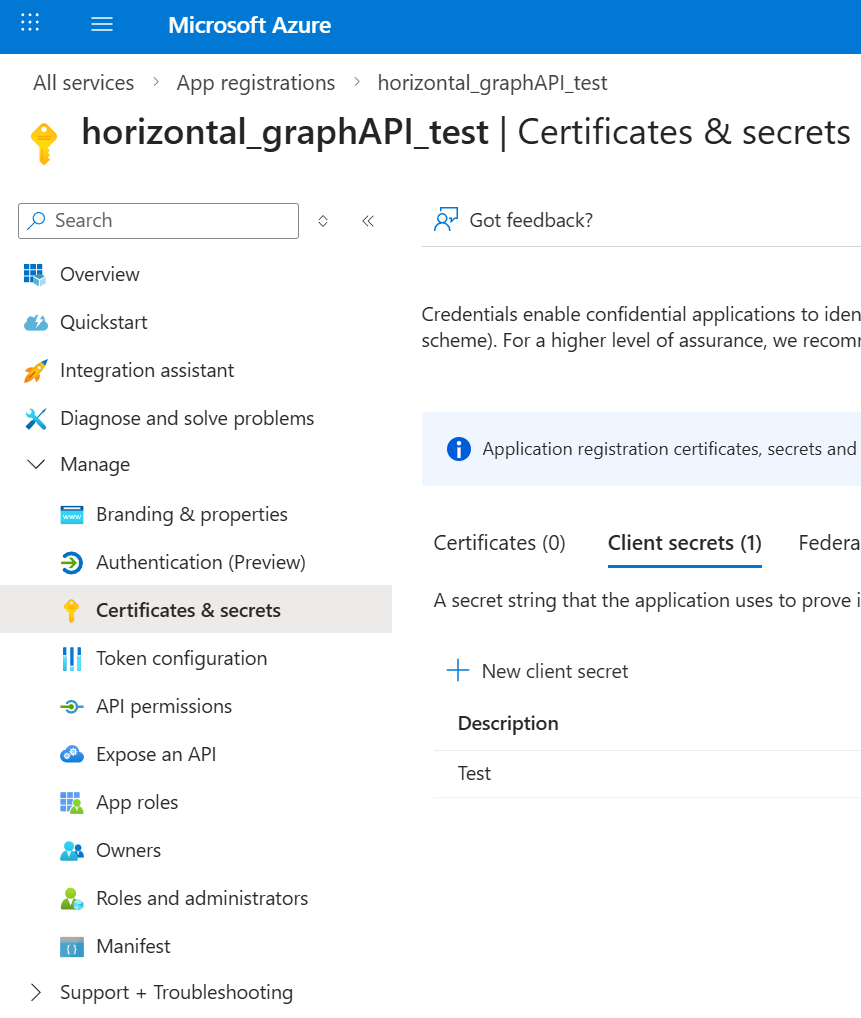
Task: Switch to the Certificates (0) tab
Action: 499,542
